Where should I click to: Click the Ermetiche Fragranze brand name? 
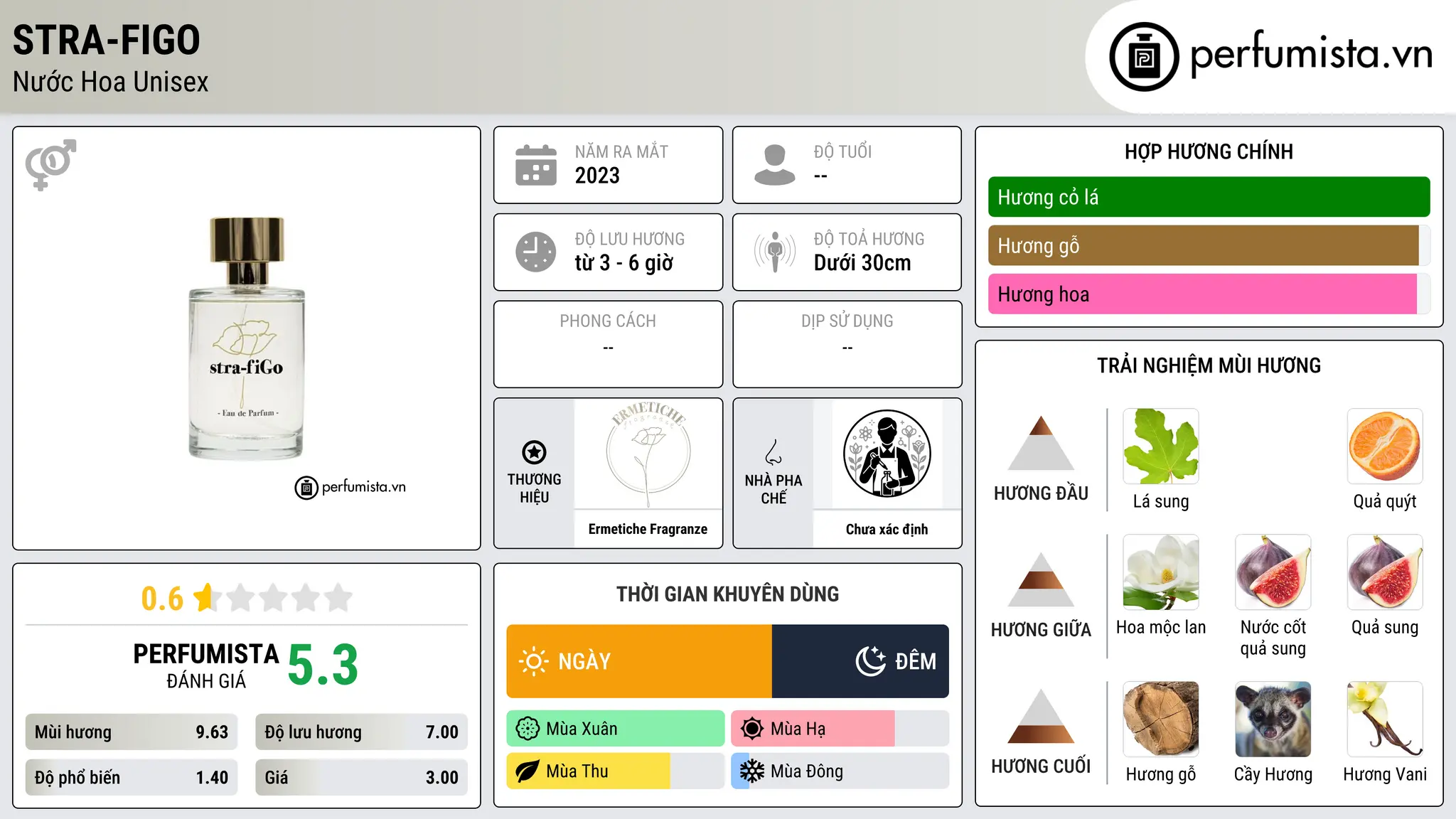[x=648, y=529]
